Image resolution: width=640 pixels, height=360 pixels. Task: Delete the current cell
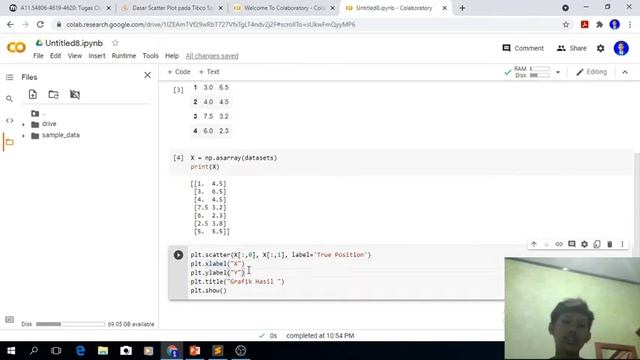pyautogui.click(x=609, y=244)
